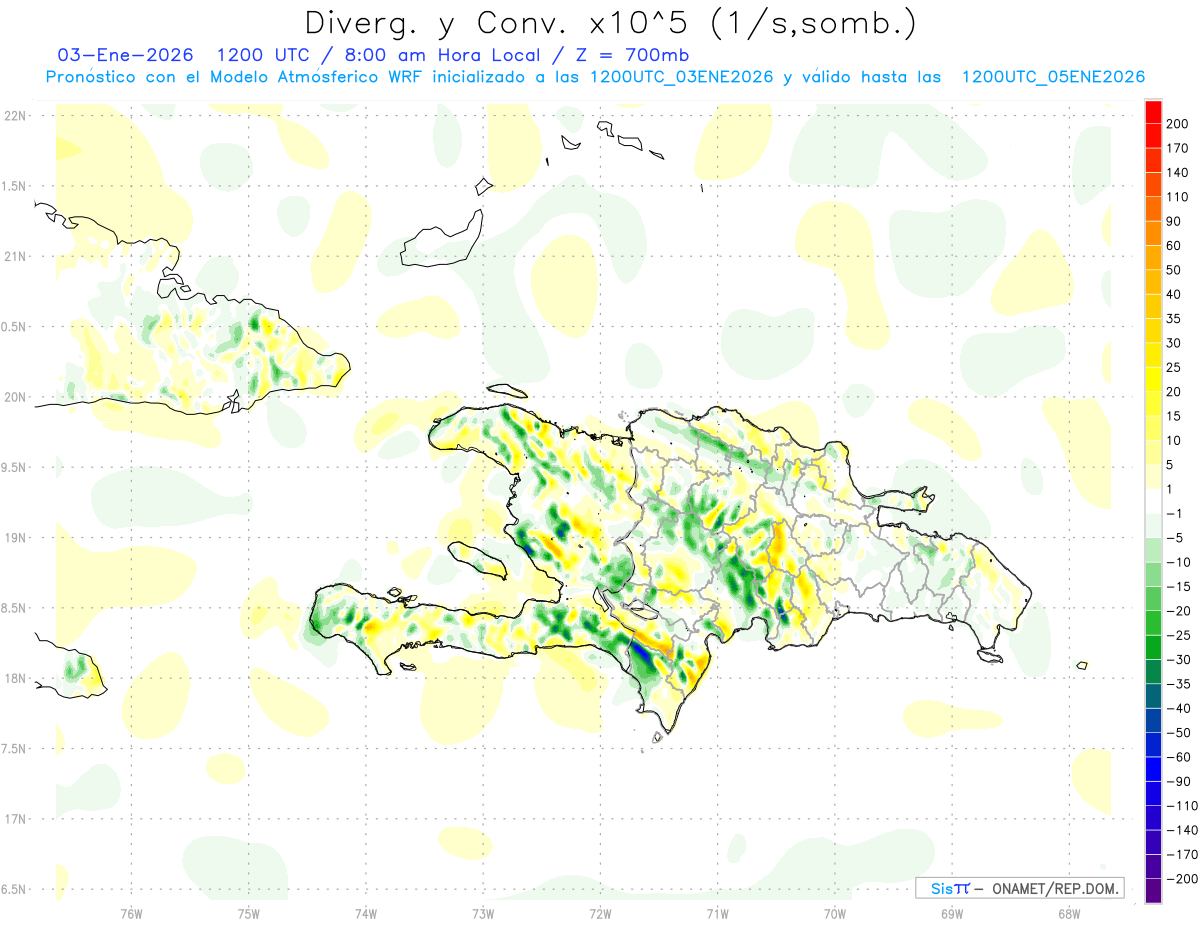
Task: Click the '69W' longitude label
Action: [952, 913]
